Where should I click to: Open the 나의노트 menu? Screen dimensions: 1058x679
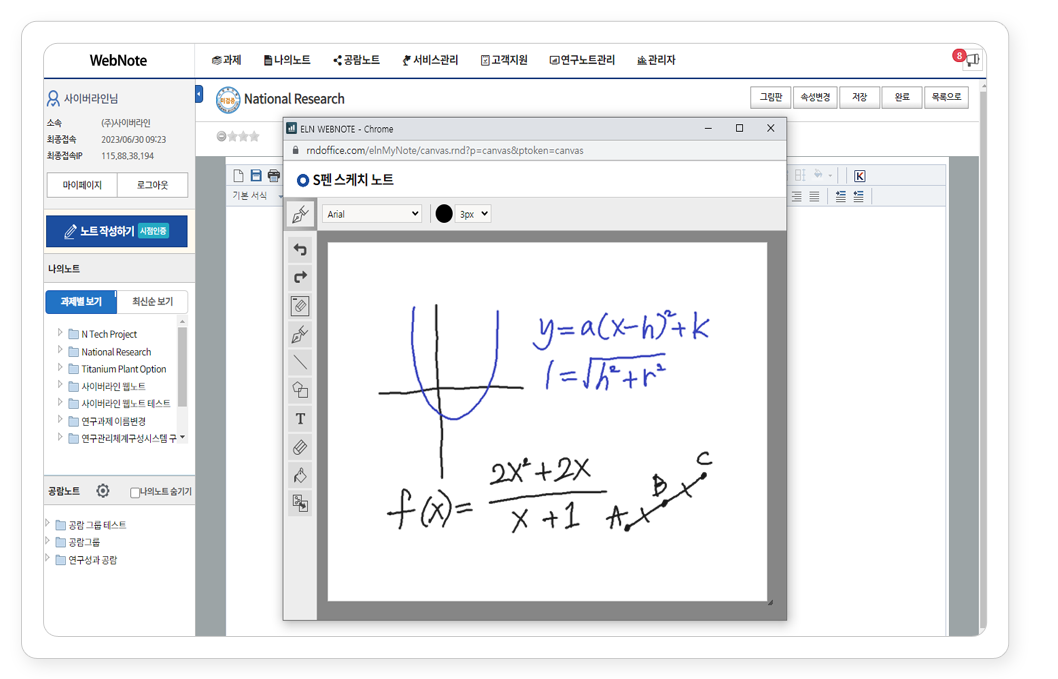coord(287,60)
